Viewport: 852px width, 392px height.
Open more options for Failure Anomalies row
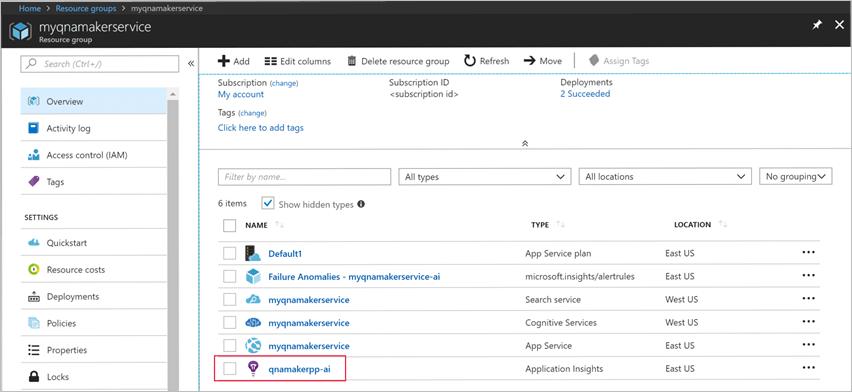[809, 276]
